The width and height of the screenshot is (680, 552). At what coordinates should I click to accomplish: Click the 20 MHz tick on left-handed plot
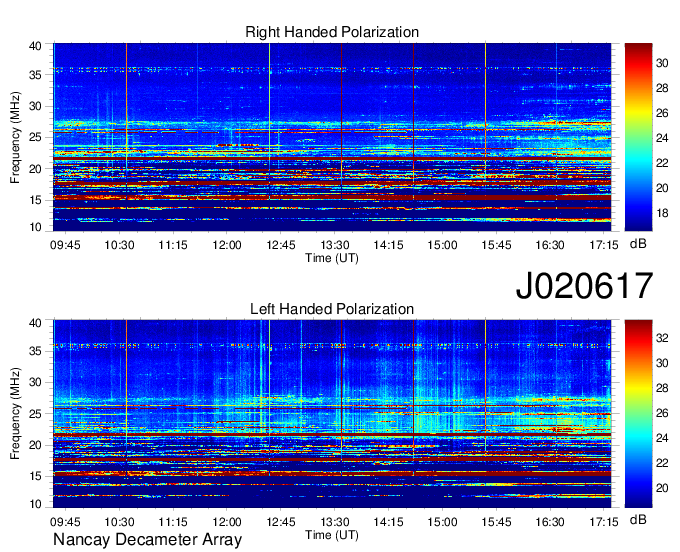click(x=35, y=445)
